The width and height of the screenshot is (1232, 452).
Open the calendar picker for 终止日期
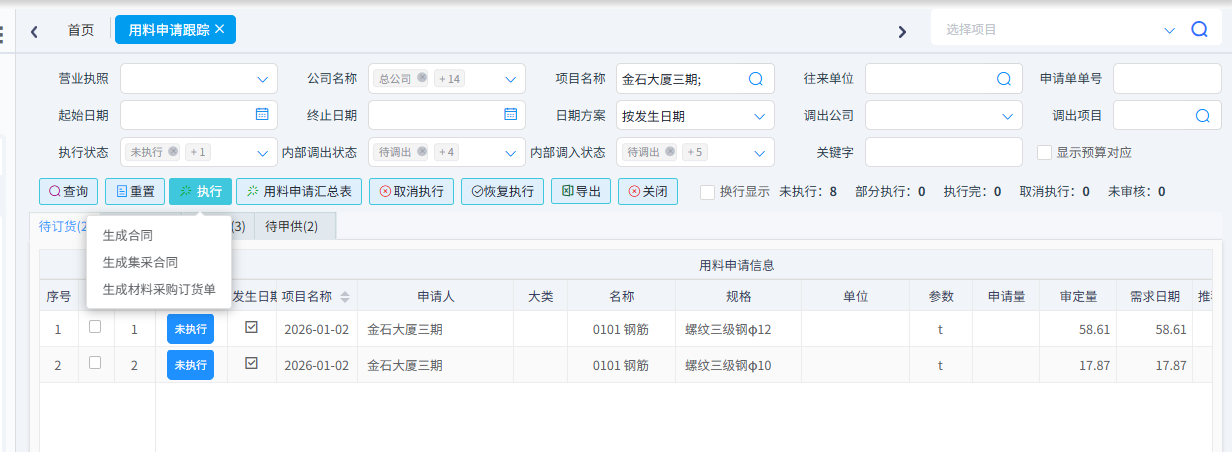point(510,115)
